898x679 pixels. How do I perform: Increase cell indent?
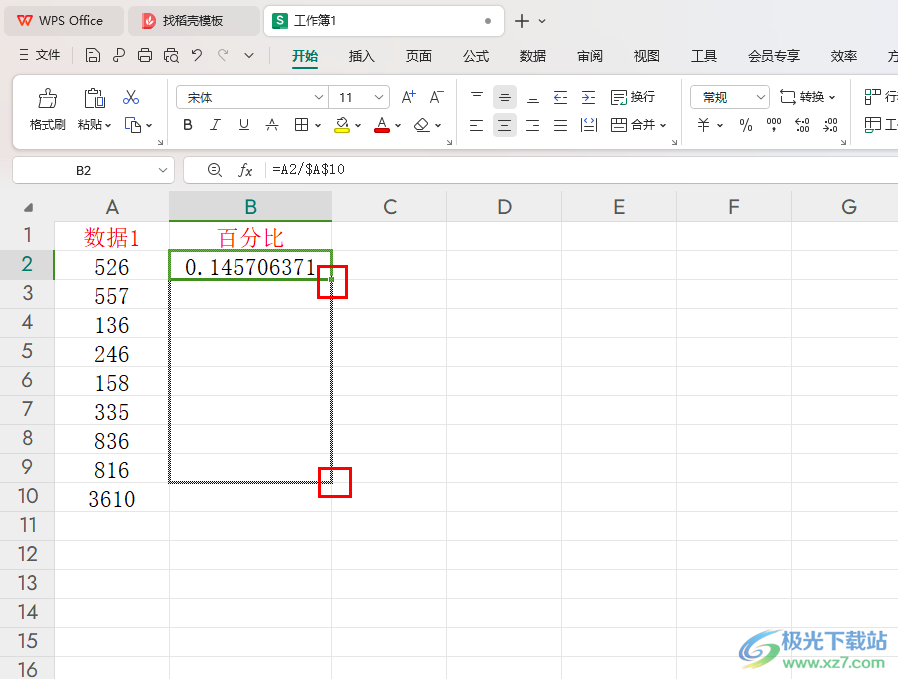[x=588, y=97]
